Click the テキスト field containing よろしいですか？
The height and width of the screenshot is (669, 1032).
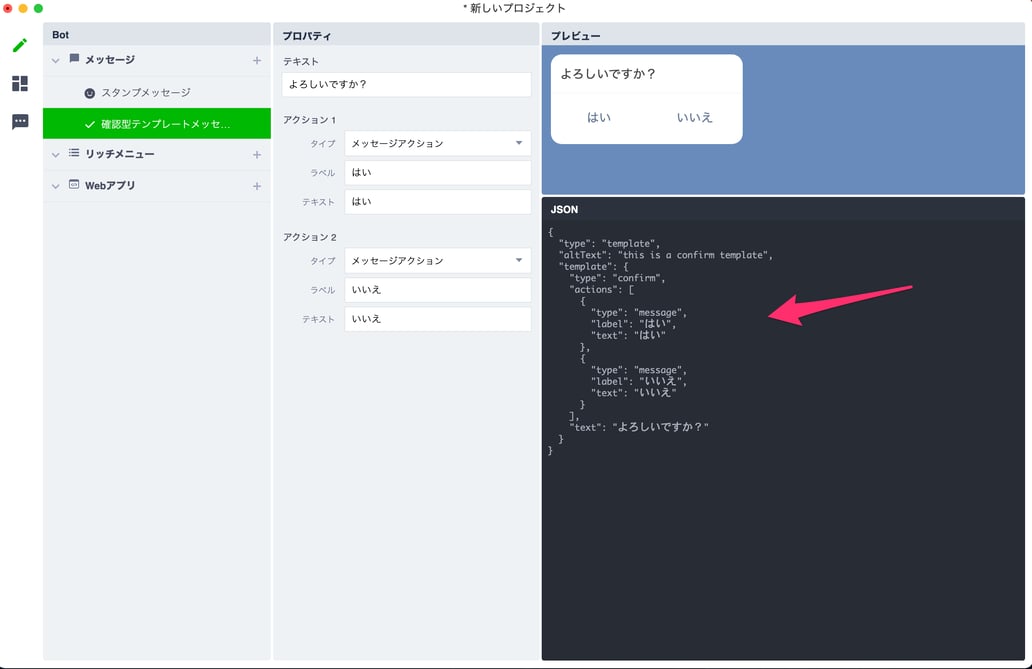[405, 85]
